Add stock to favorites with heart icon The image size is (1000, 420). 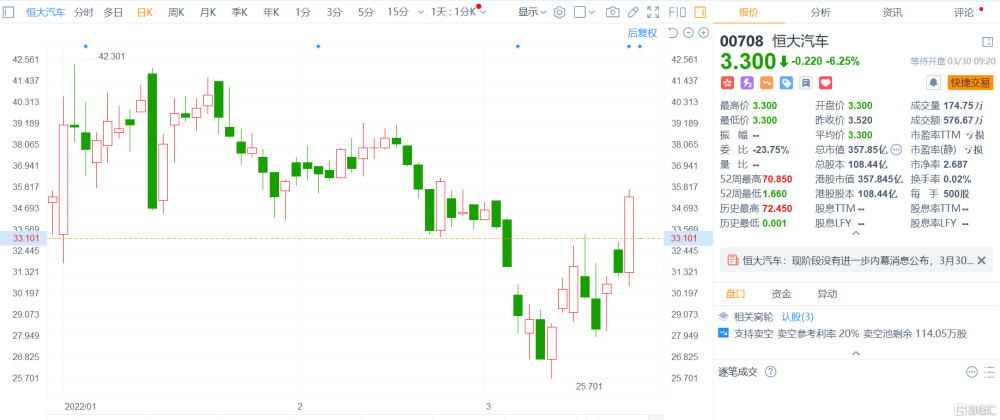826,82
